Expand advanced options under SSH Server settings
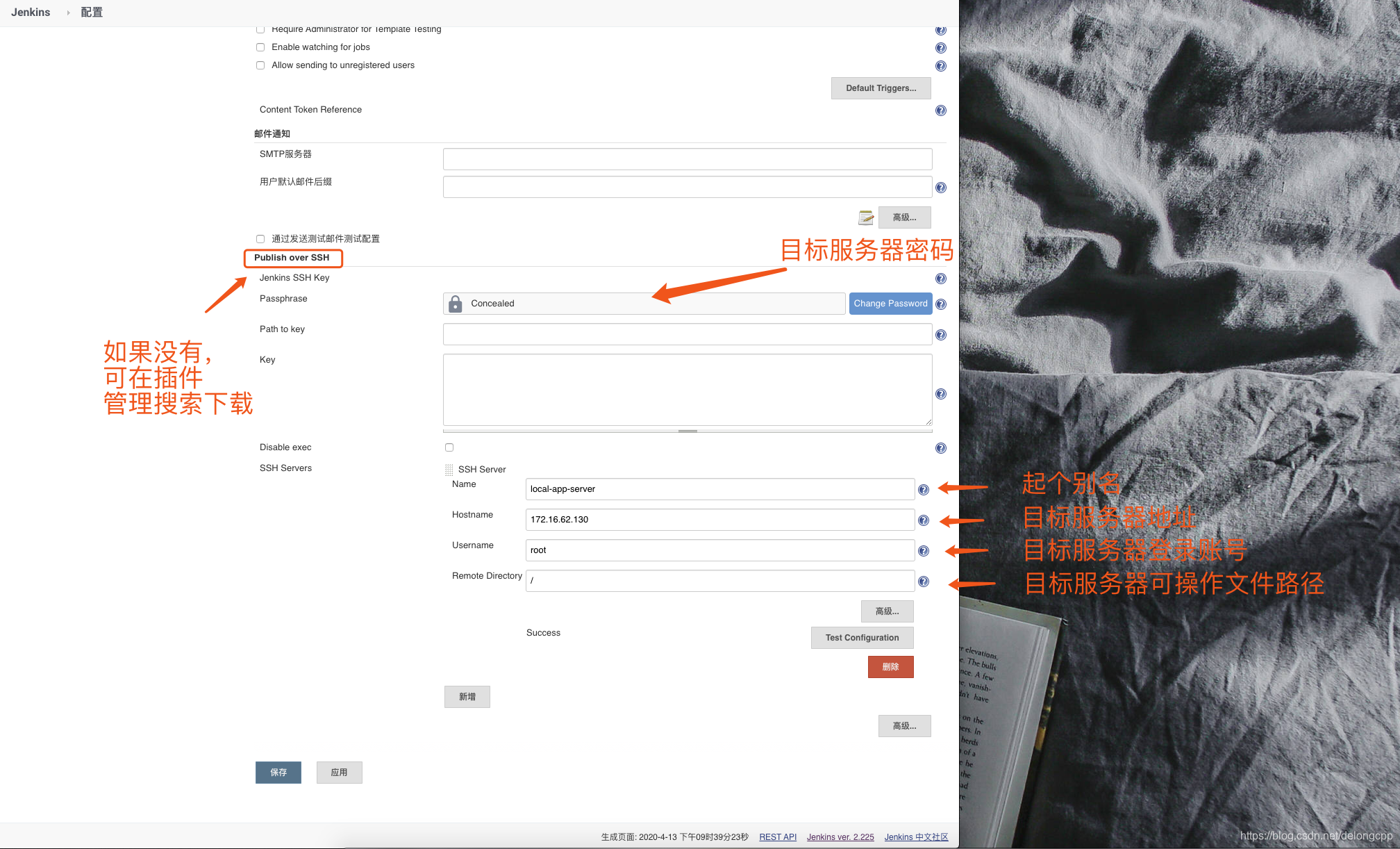This screenshot has height=849, width=1400. click(887, 611)
